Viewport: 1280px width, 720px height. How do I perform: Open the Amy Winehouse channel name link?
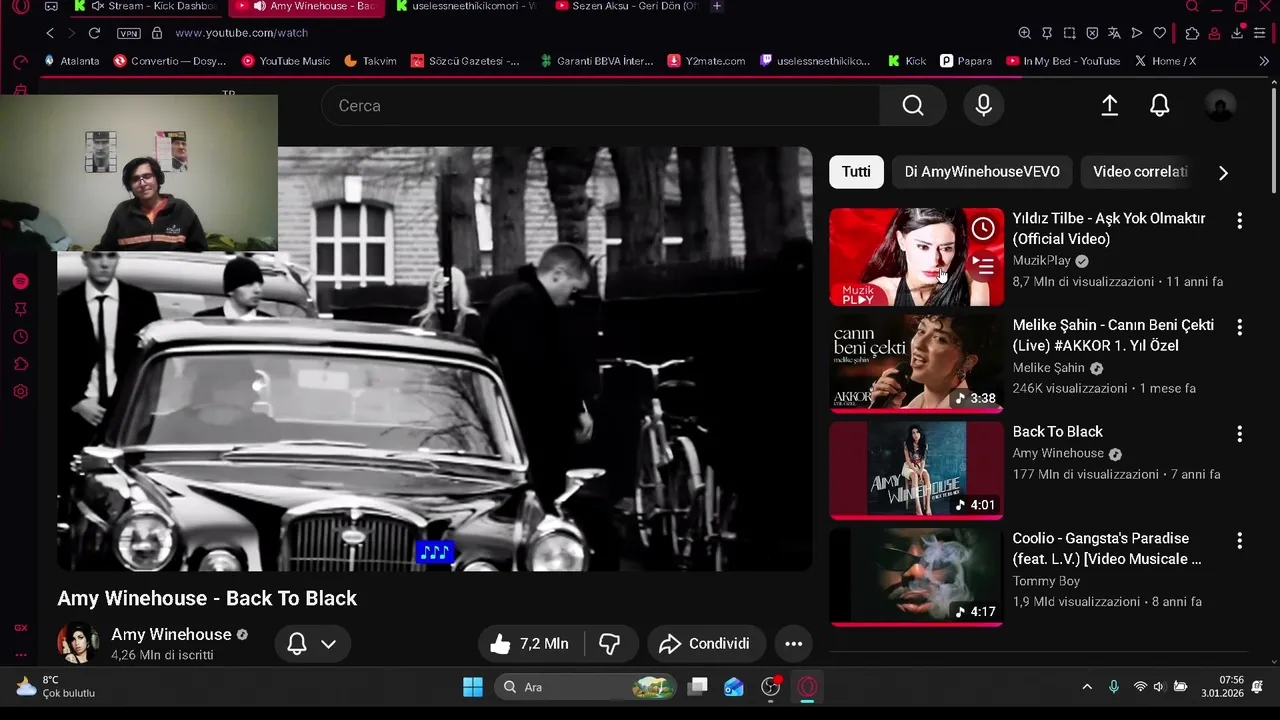(x=171, y=634)
